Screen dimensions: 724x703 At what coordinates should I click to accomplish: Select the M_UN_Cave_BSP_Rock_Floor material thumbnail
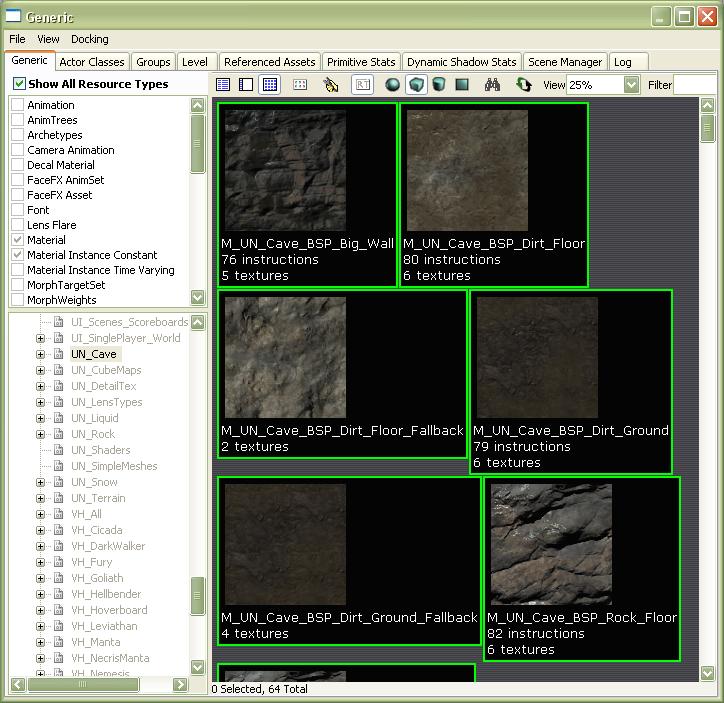pos(551,545)
